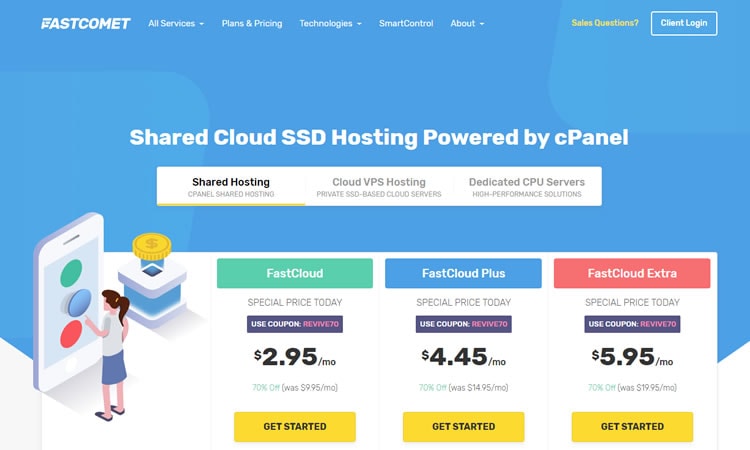Expand the Technologies dropdown menu
The image size is (750, 450).
click(x=331, y=23)
